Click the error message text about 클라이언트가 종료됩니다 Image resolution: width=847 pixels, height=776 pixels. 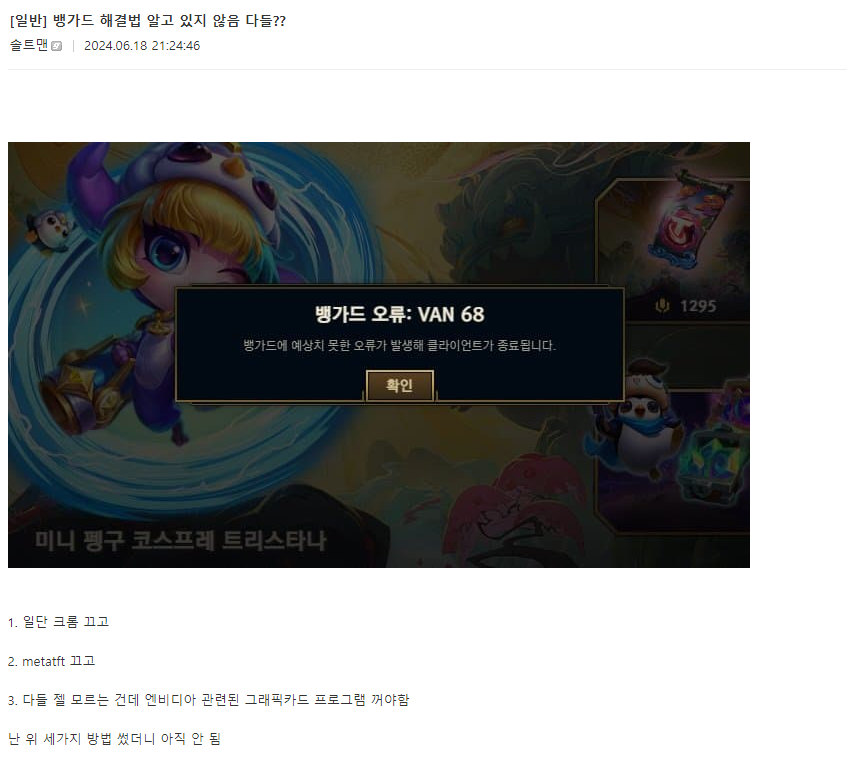(400, 345)
